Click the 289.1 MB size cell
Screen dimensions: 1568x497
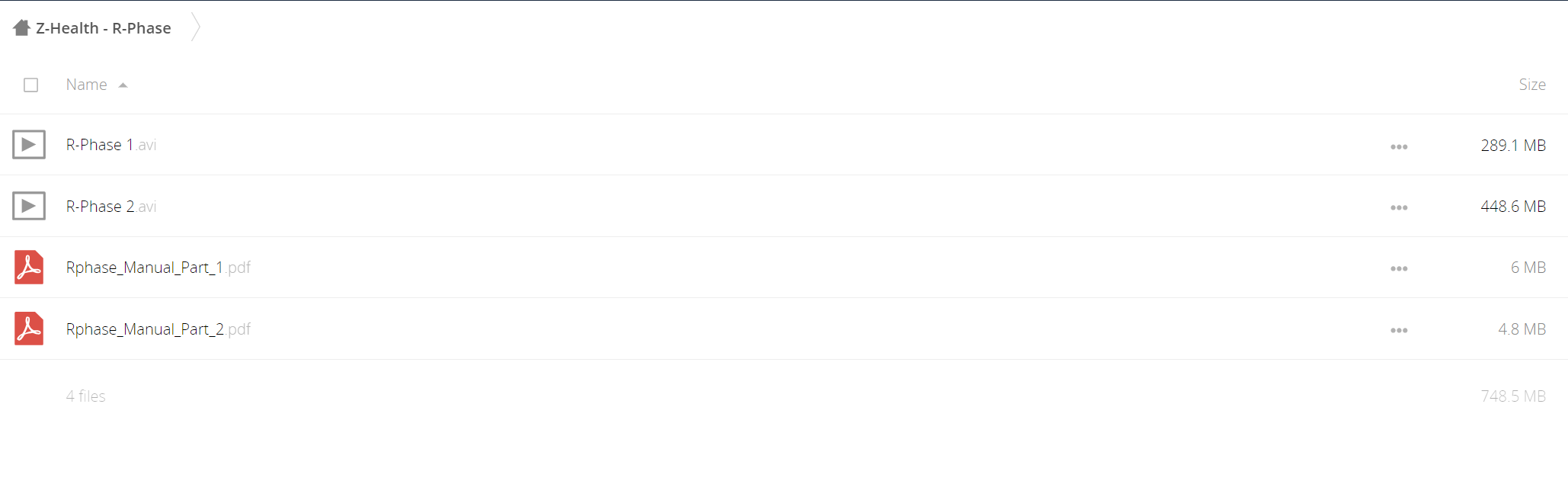click(x=1513, y=145)
